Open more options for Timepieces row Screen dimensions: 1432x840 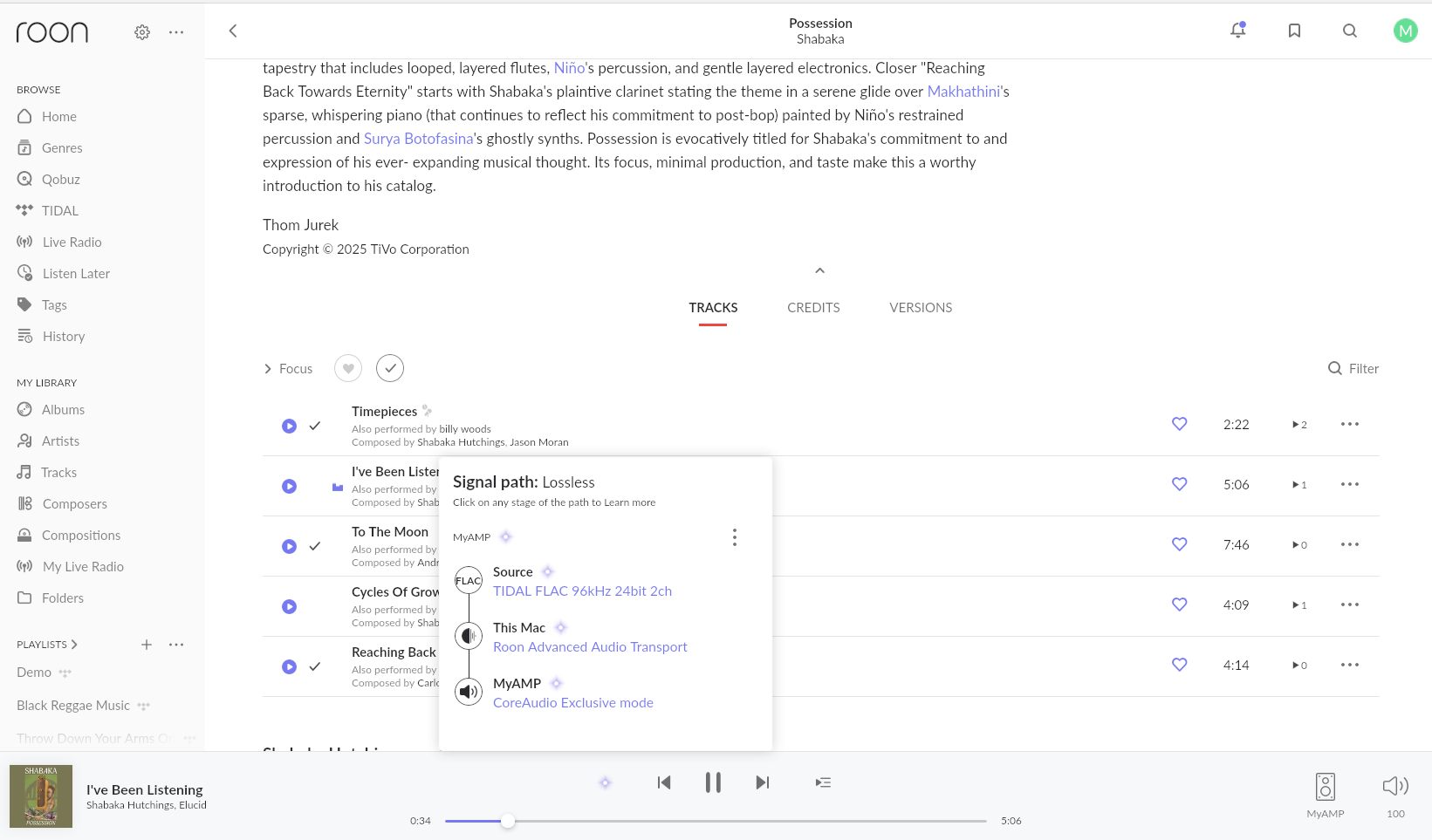(1350, 424)
